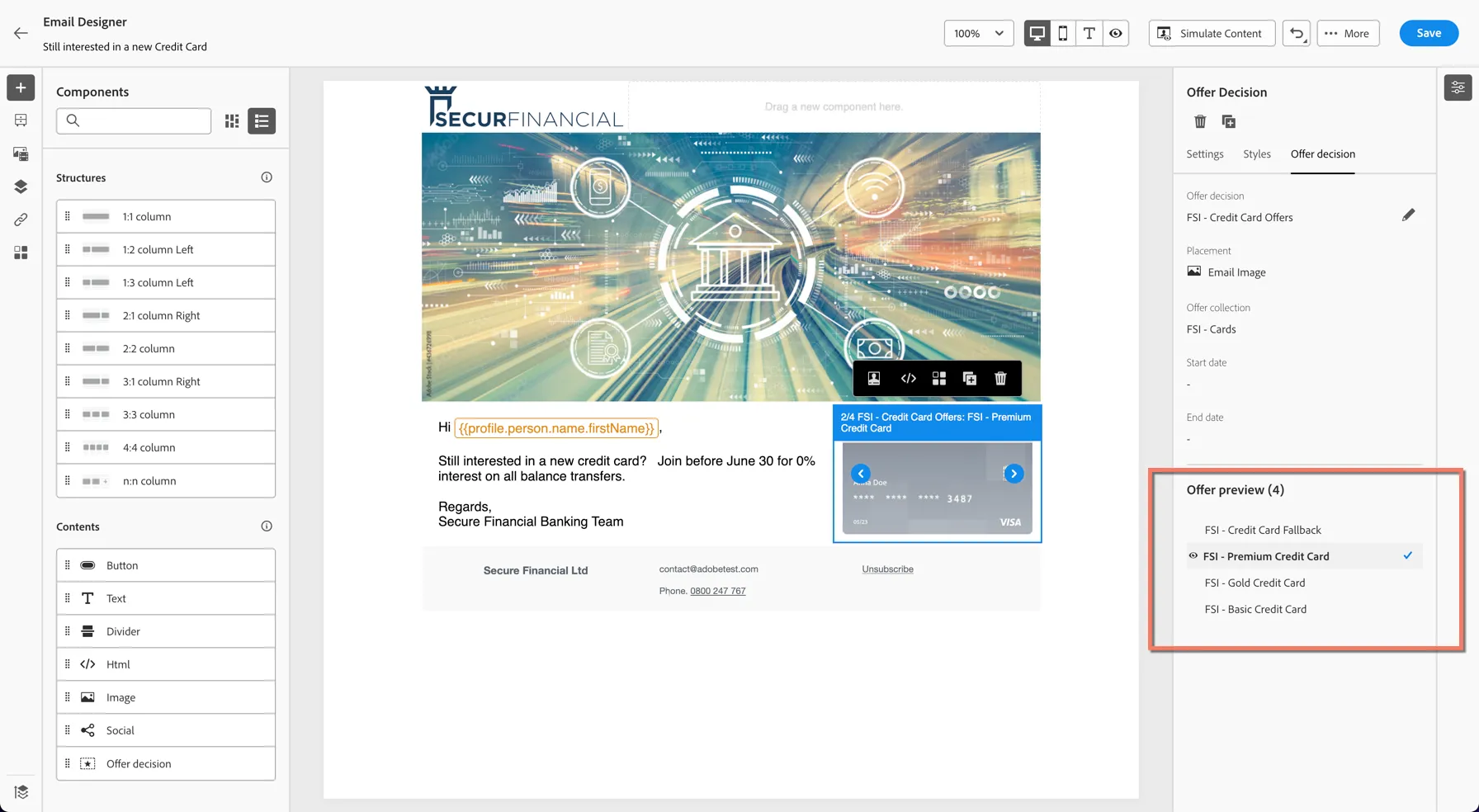Screen dimensions: 1479x812
Task: Preview FSI - Credit Card Fallback offer
Action: [1263, 530]
